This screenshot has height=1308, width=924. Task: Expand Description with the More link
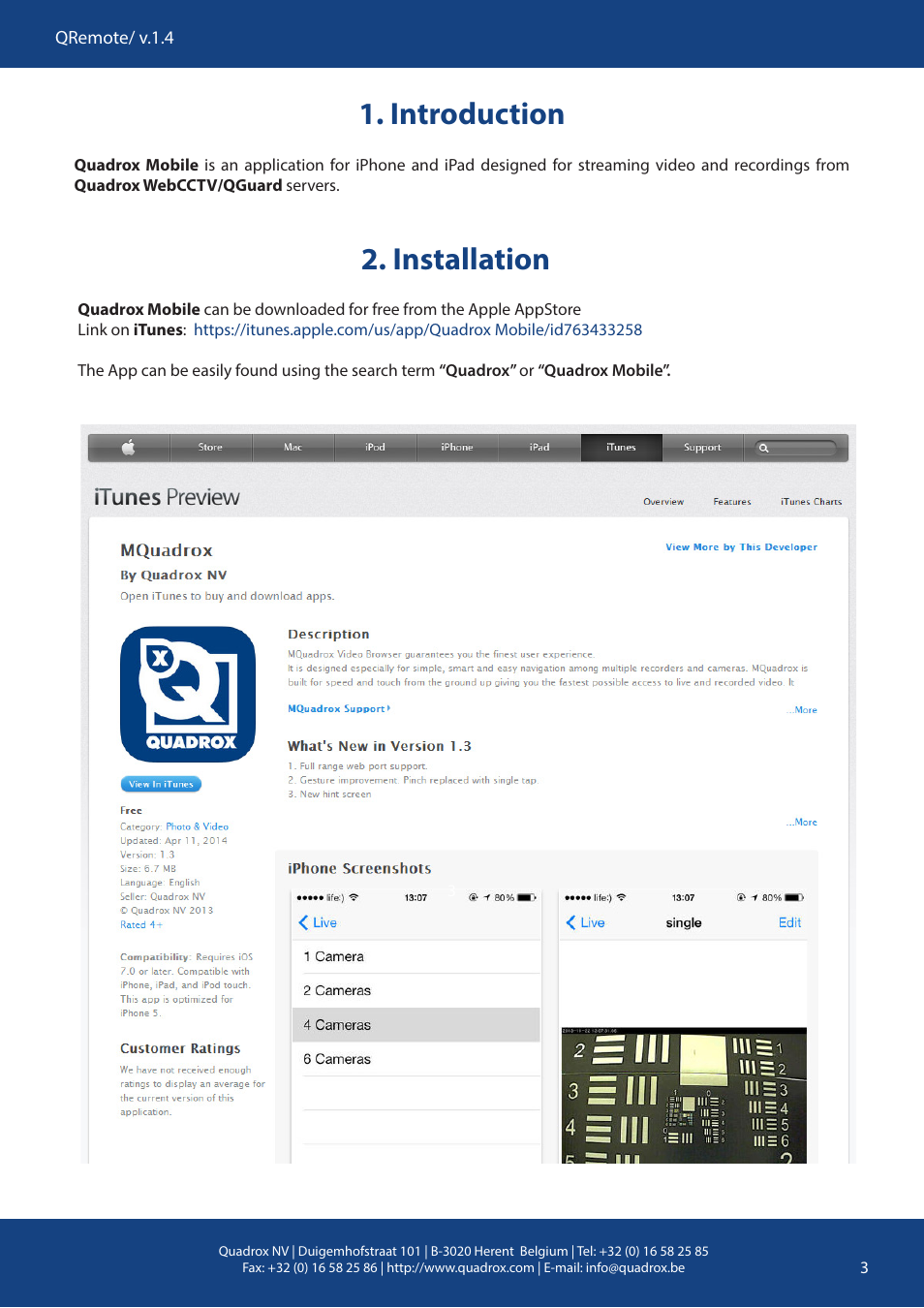803,710
